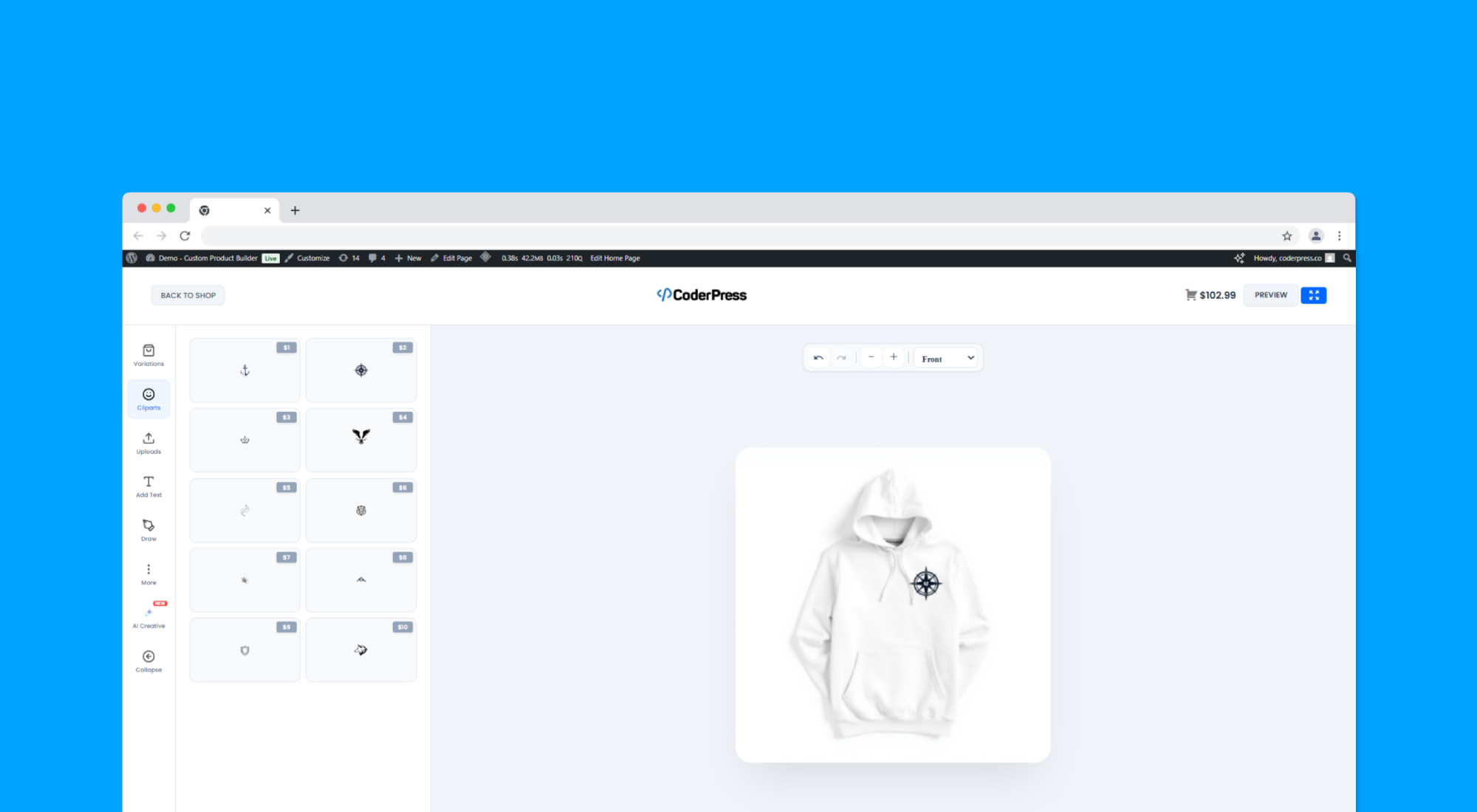Go back in browser history
The width and height of the screenshot is (1477, 812).
(138, 235)
